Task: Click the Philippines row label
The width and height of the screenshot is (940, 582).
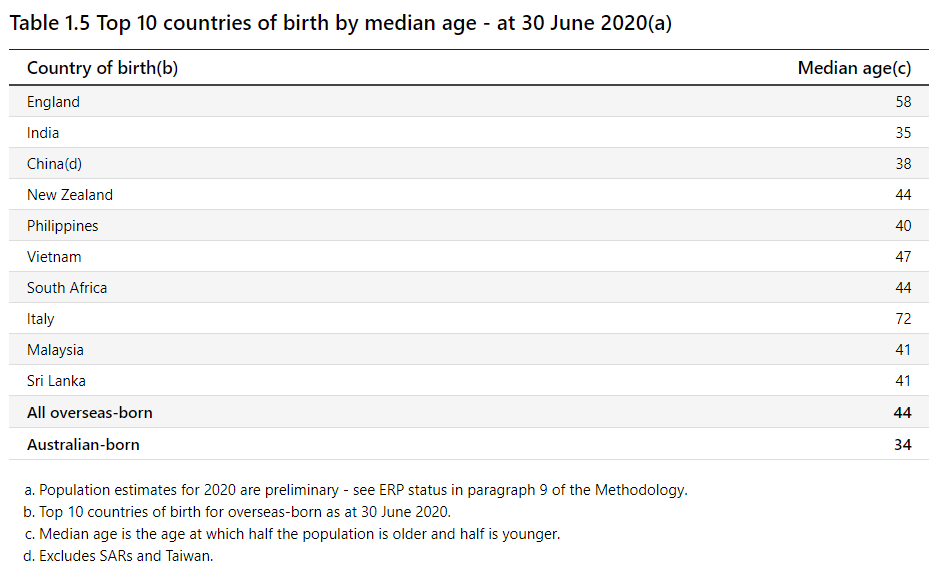Action: point(63,226)
